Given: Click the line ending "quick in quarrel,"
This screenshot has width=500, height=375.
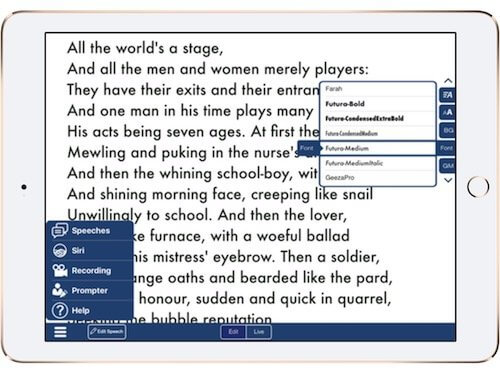Looking at the screenshot, I should 265,299.
